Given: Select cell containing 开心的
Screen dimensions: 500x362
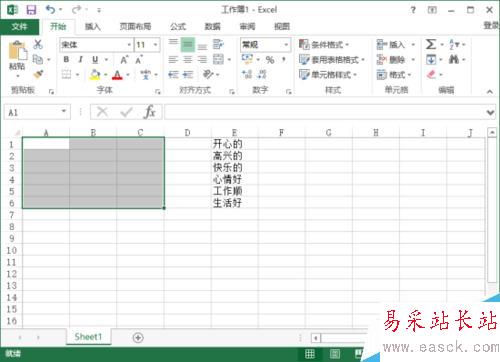Looking at the screenshot, I should click(x=235, y=144).
